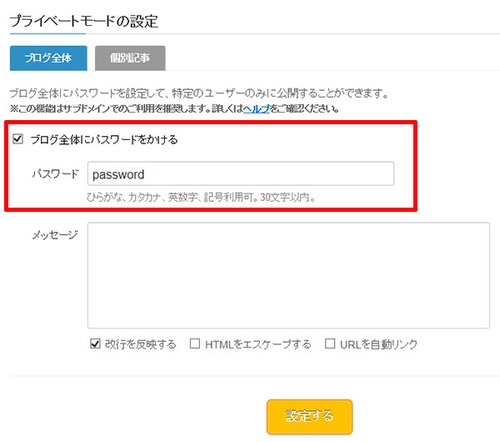500x442 pixels.
Task: Click the ブログ全体にパスワードをかける label text
Action: (104, 139)
